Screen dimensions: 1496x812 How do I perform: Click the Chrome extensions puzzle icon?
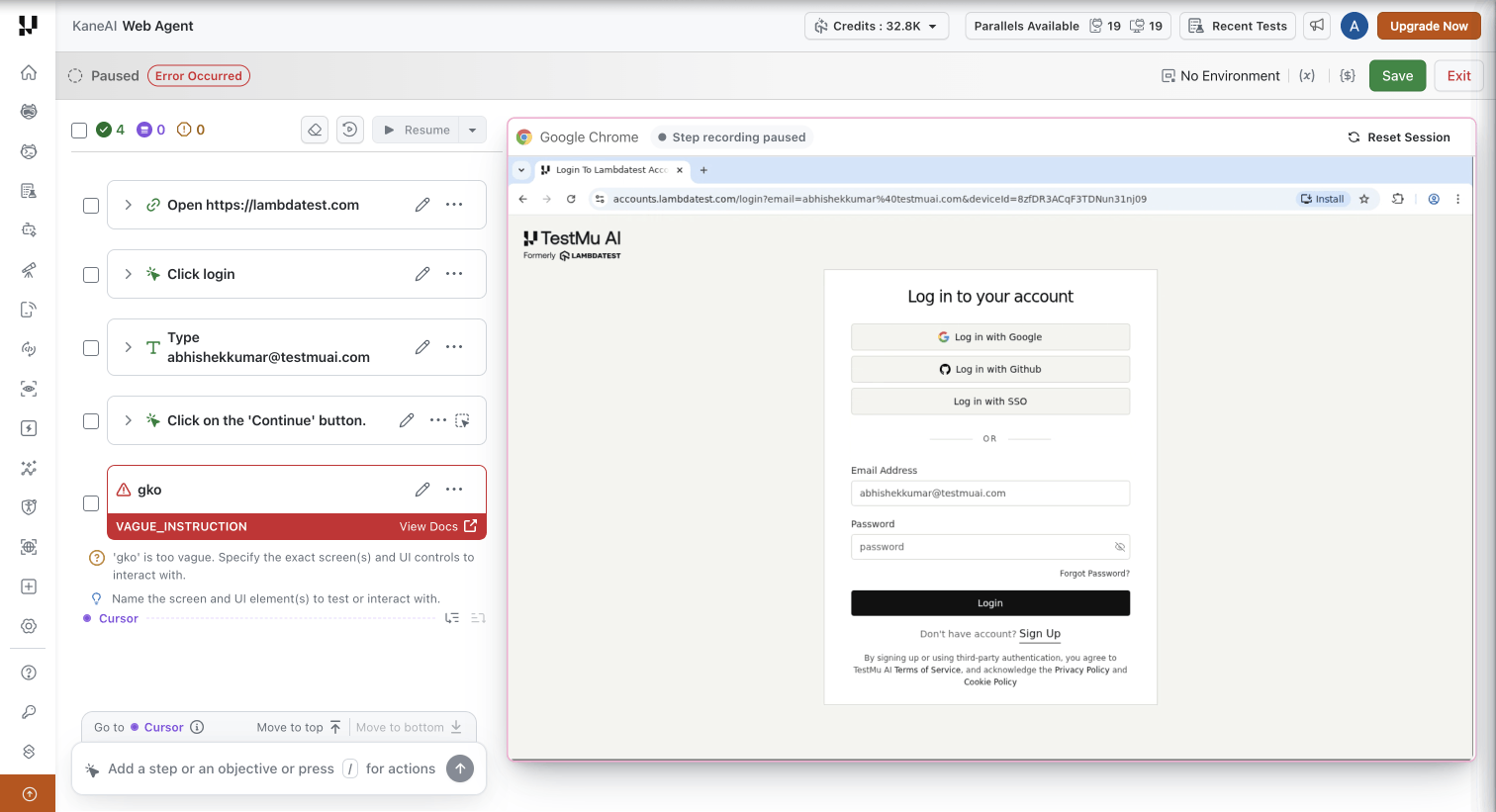coord(1398,199)
